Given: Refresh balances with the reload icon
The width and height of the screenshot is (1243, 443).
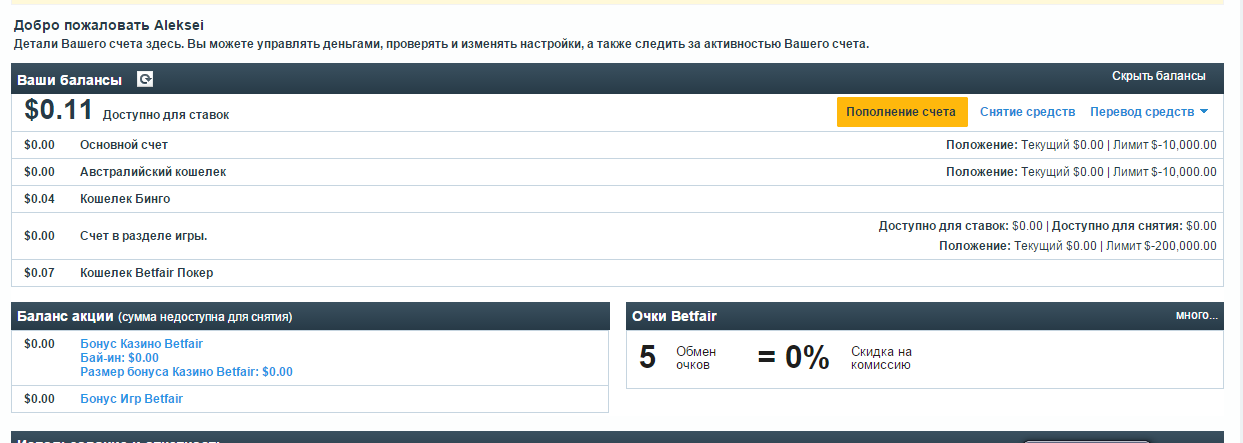Looking at the screenshot, I should [145, 79].
